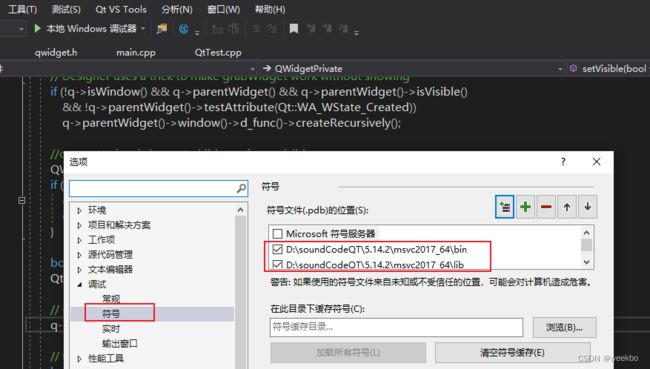
Task: Click the purple setVisible member icon
Action: [x=573, y=68]
